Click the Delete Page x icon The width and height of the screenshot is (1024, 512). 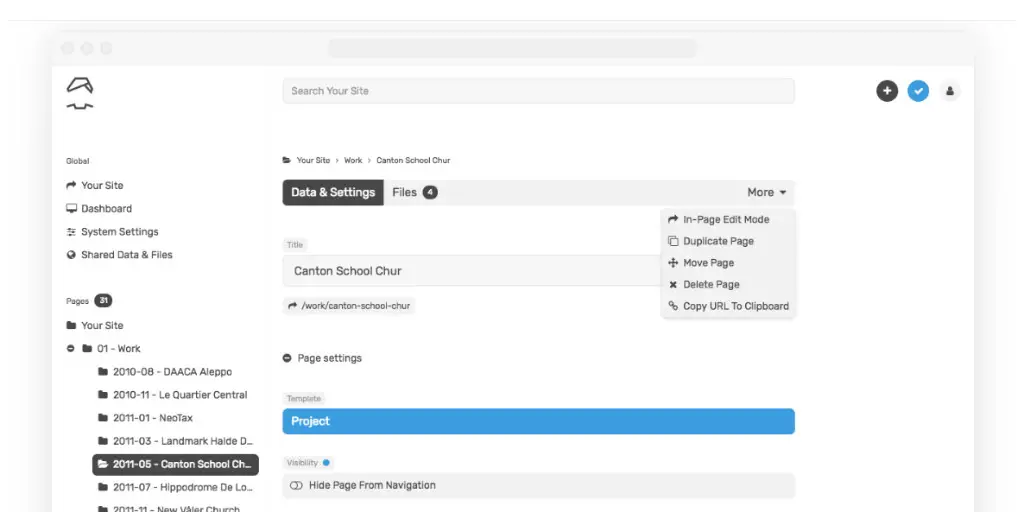coord(673,285)
